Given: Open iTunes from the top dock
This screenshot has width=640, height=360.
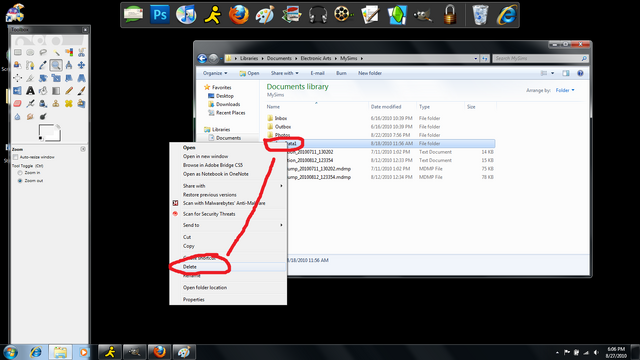Looking at the screenshot, I should 186,15.
